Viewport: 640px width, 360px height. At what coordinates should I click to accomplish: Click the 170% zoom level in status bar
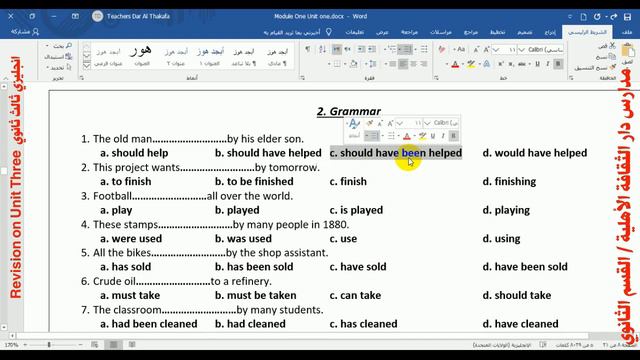pyautogui.click(x=11, y=345)
